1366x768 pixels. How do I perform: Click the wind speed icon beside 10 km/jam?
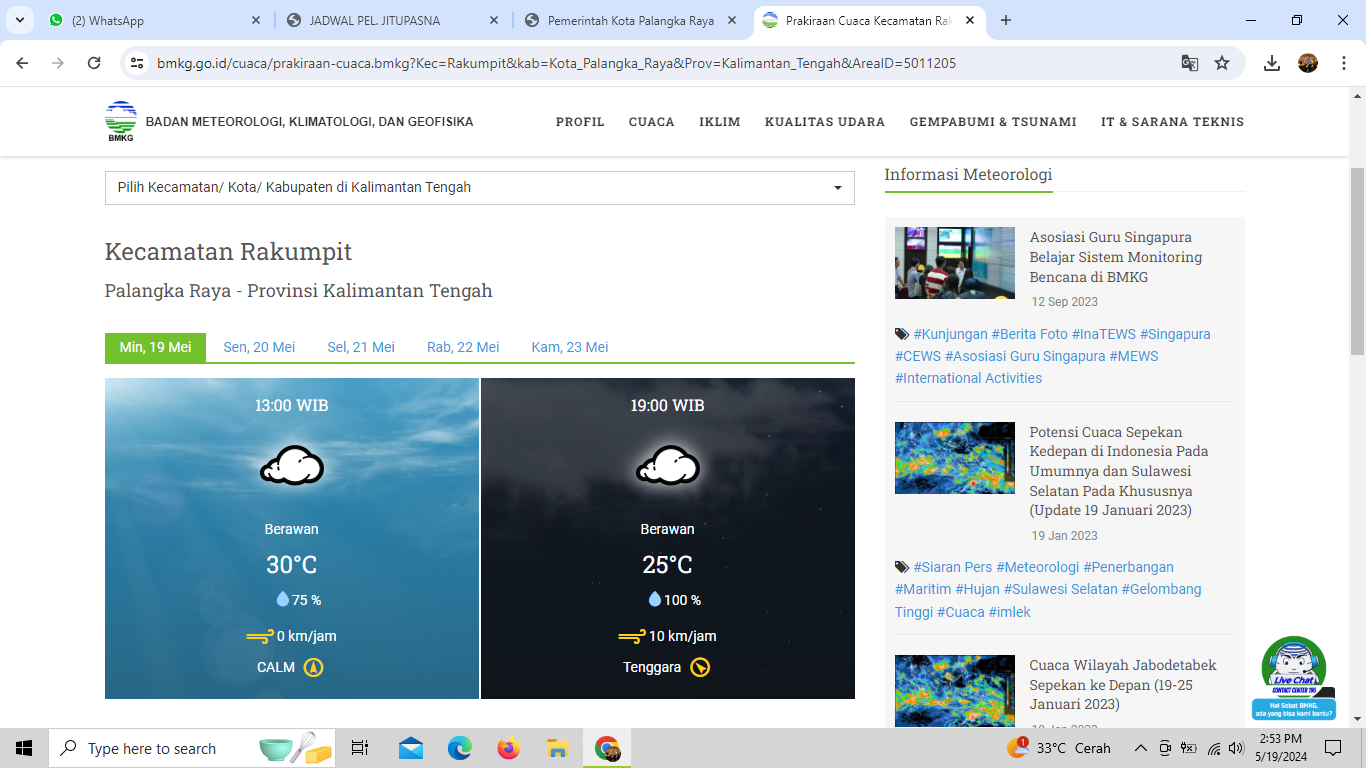pos(632,636)
